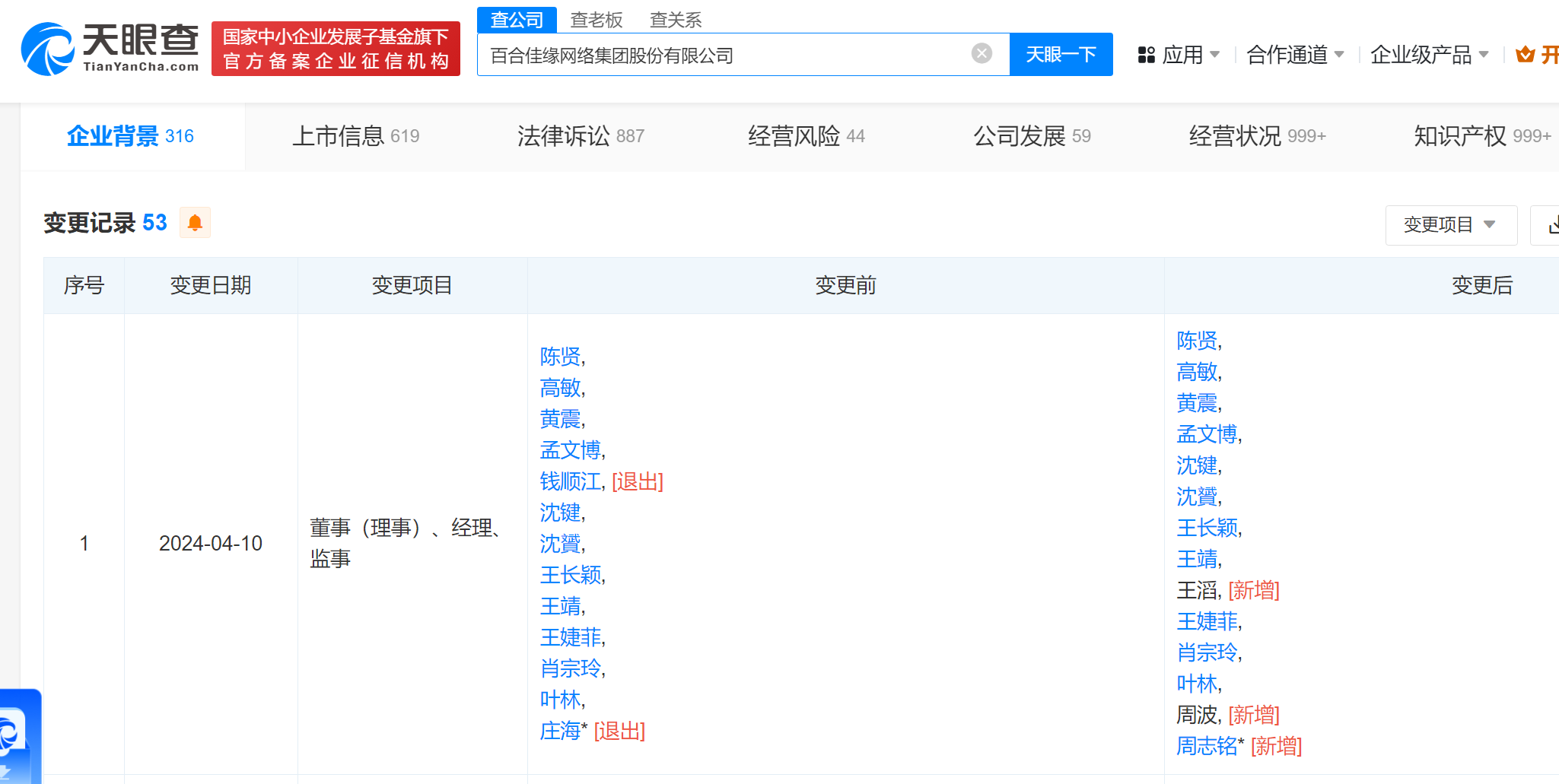Open 王长颖 link in 变更后 column

pos(1207,528)
